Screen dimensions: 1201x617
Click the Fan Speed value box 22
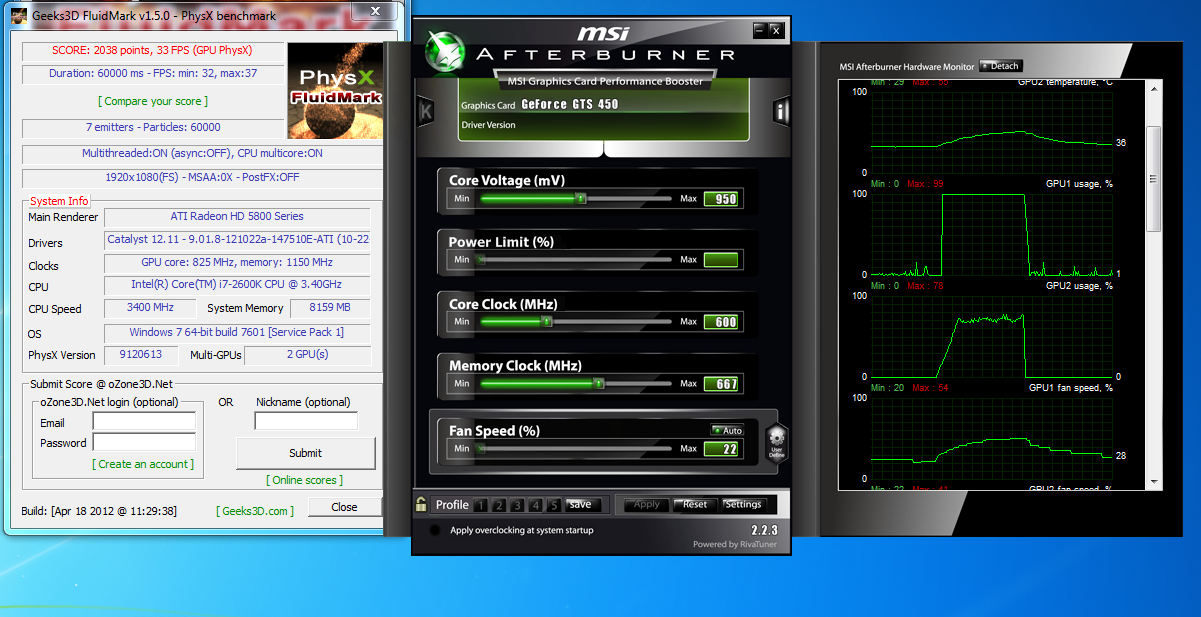click(721, 449)
